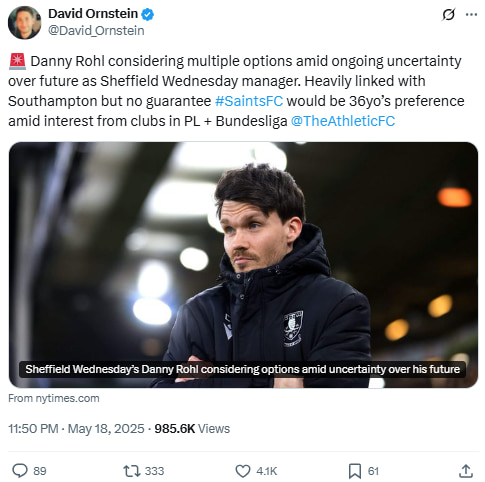
Task: Click the article headline caption overlay
Action: pyautogui.click(x=242, y=369)
